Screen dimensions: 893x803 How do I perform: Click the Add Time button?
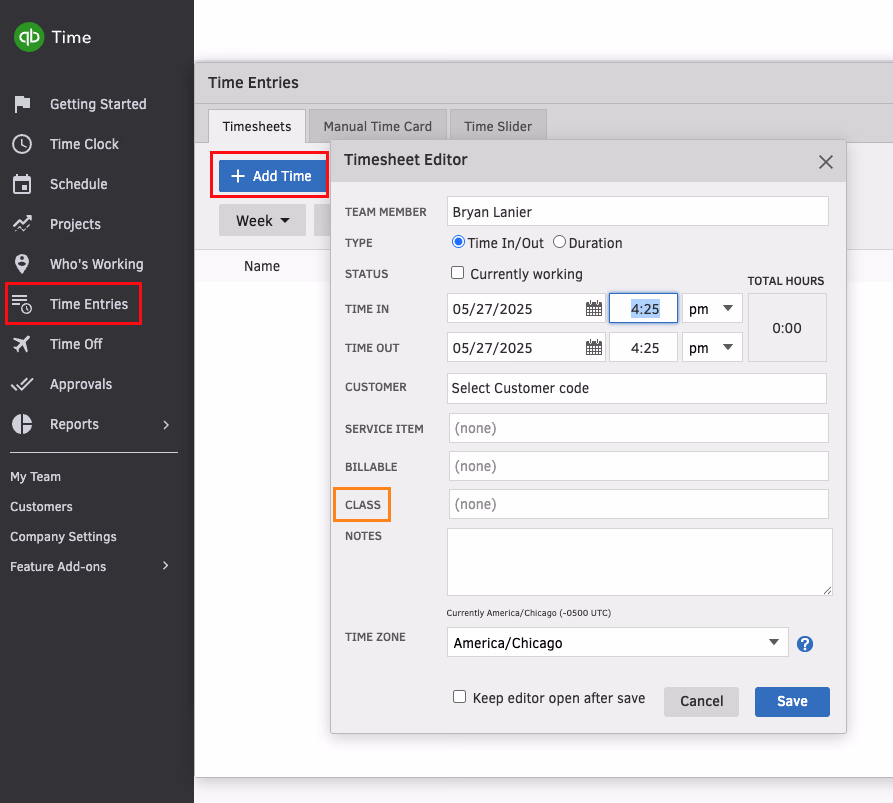coord(272,176)
